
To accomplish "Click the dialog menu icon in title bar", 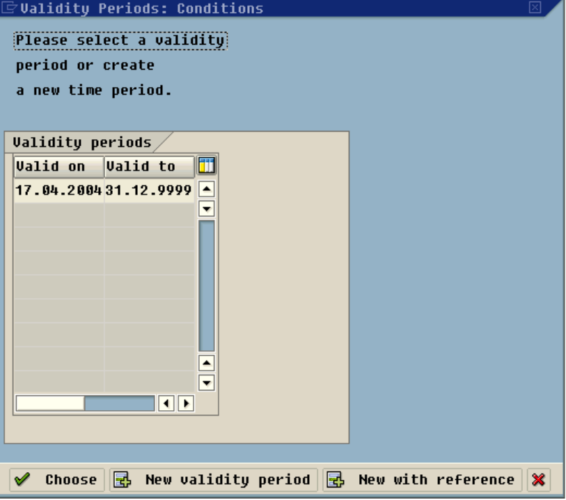I will 9,8.
